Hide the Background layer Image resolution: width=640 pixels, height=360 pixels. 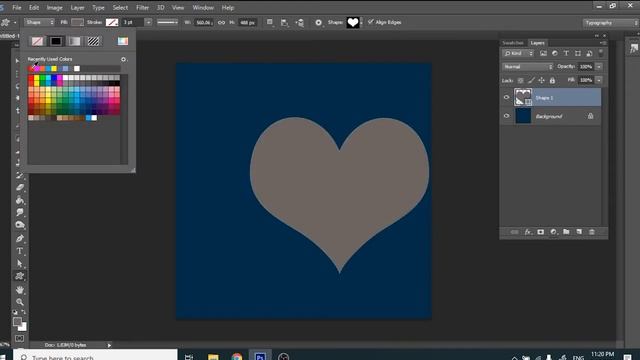tap(507, 116)
